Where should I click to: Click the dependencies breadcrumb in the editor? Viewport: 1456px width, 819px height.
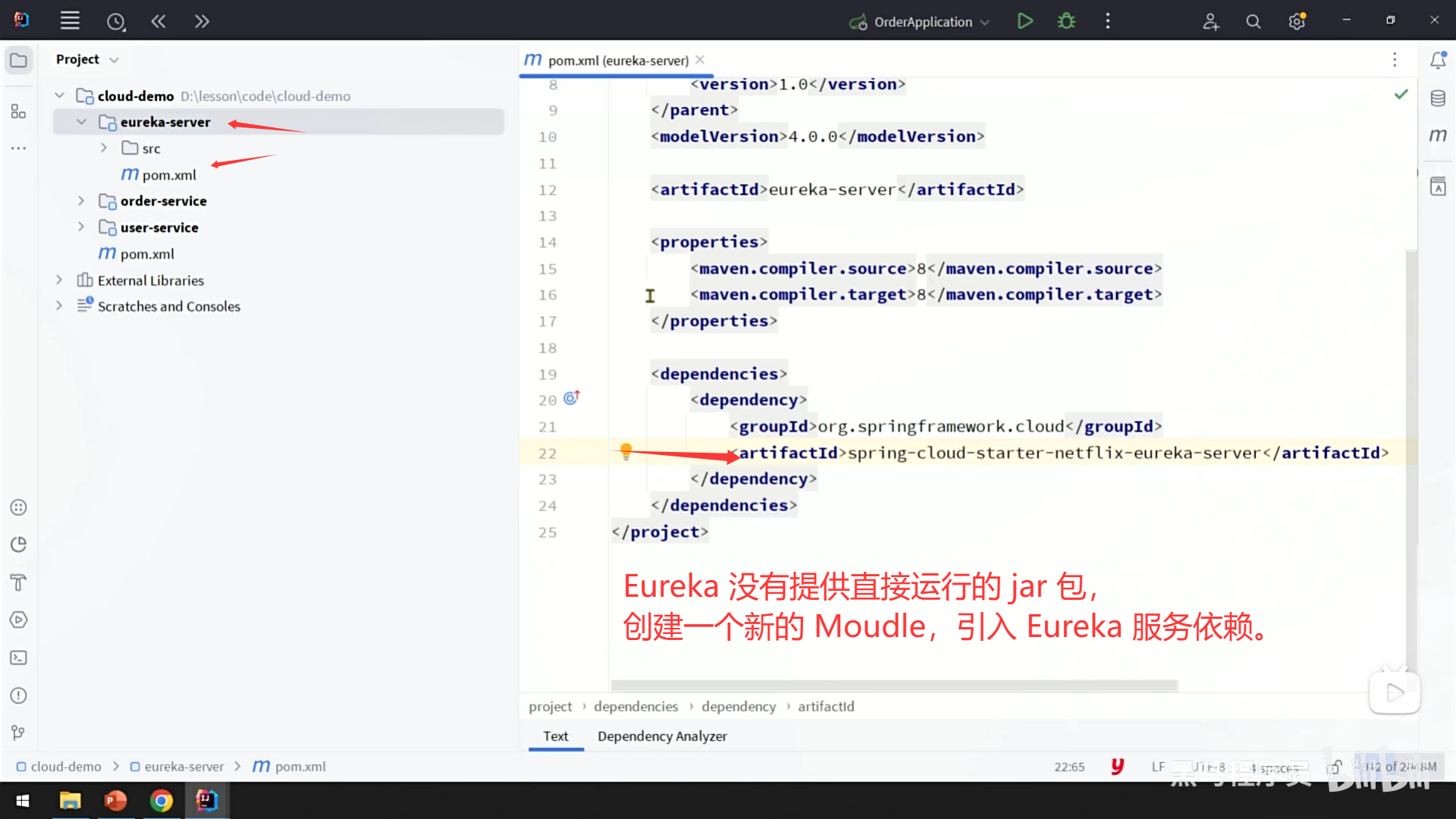click(635, 706)
